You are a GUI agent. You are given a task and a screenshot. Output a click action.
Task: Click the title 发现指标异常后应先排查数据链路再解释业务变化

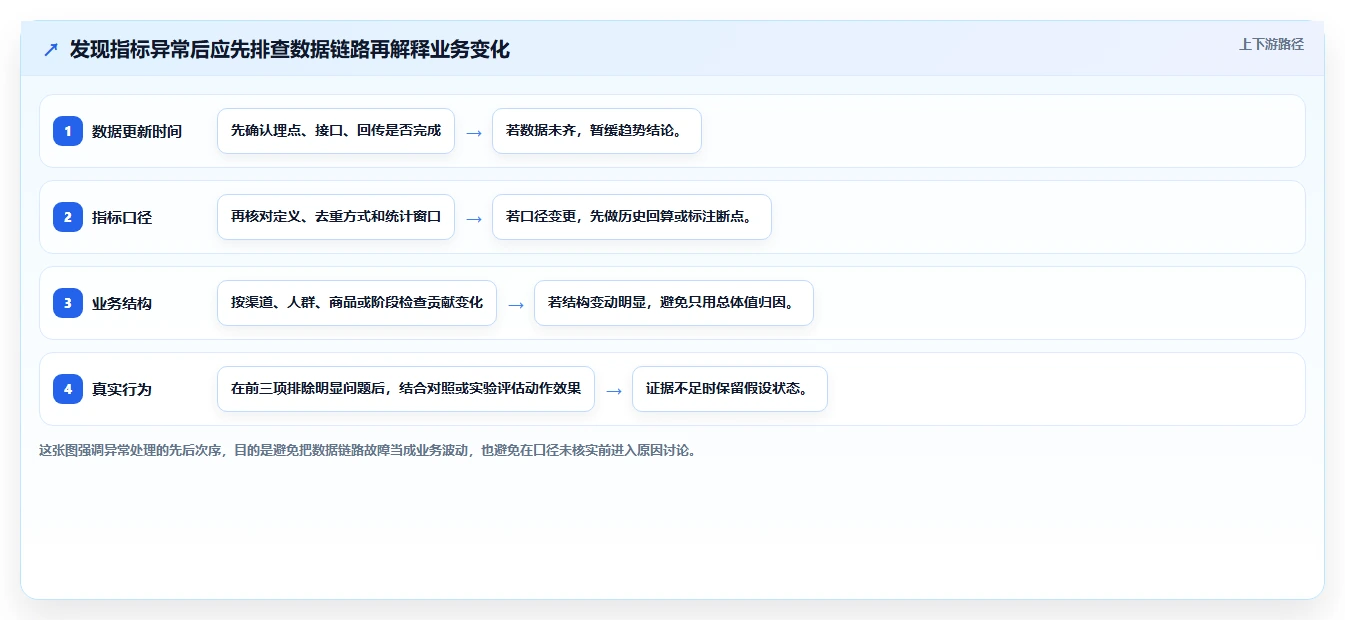(290, 49)
